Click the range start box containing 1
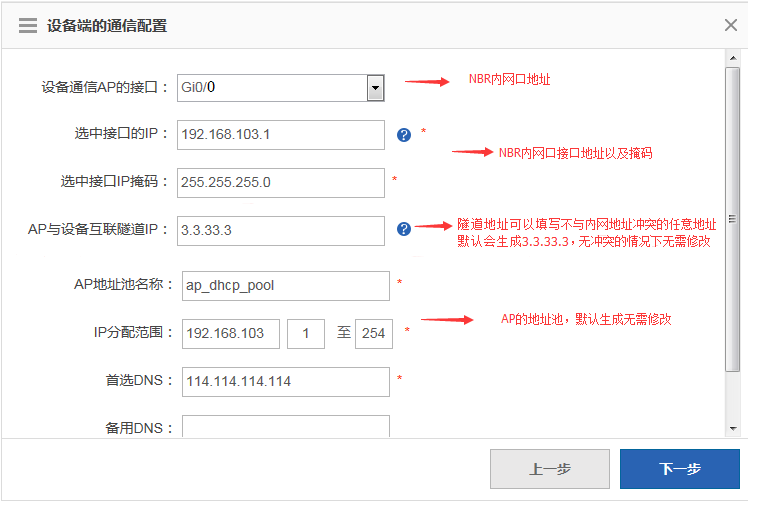 point(305,333)
